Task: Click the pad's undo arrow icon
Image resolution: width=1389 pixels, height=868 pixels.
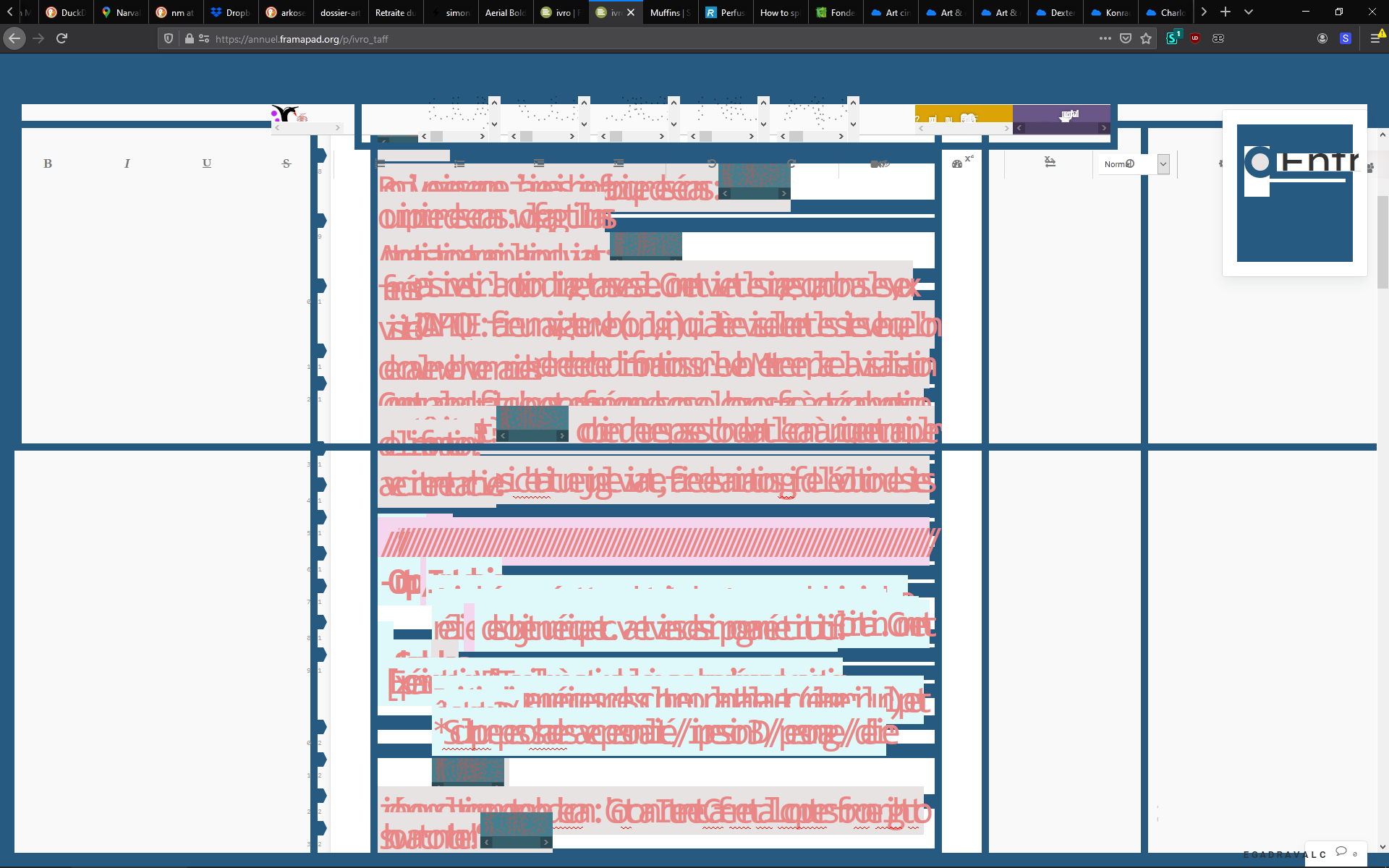Action: click(x=712, y=163)
